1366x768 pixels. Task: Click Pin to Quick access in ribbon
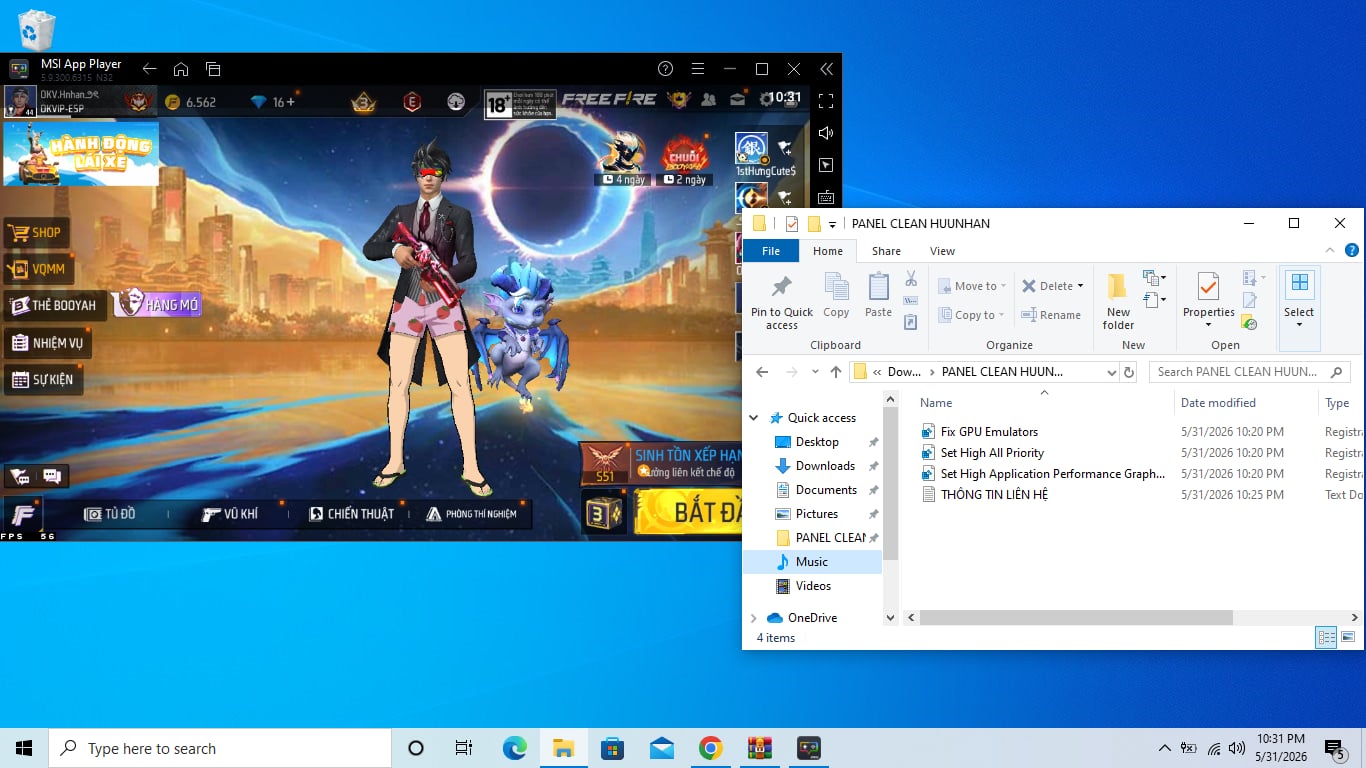pos(782,301)
